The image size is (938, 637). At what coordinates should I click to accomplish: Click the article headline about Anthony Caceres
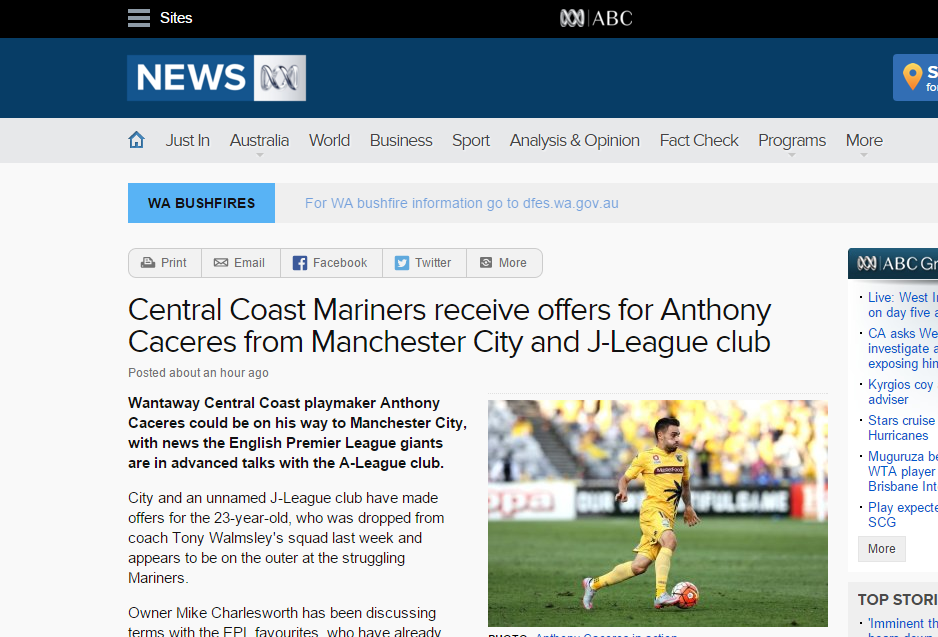pyautogui.click(x=449, y=326)
